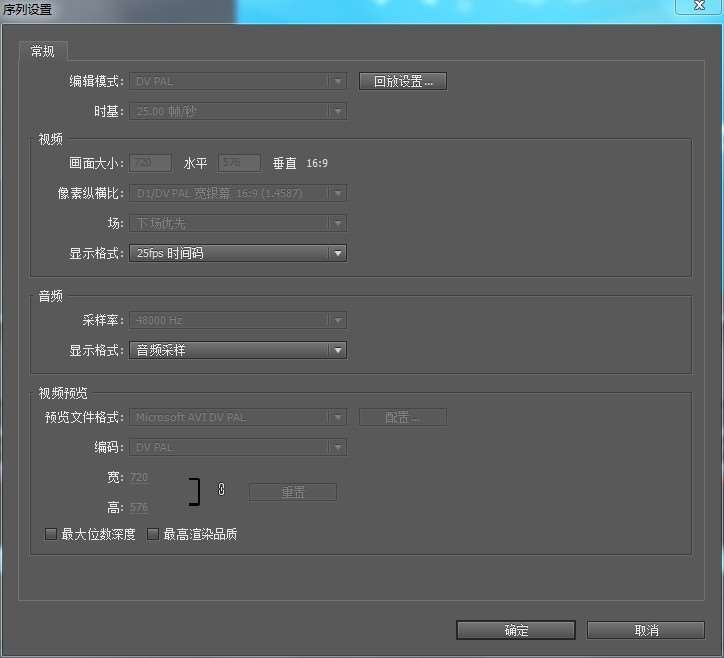Click the 画面大小 horizontal 720 field
Image resolution: width=724 pixels, height=658 pixels.
(x=150, y=163)
